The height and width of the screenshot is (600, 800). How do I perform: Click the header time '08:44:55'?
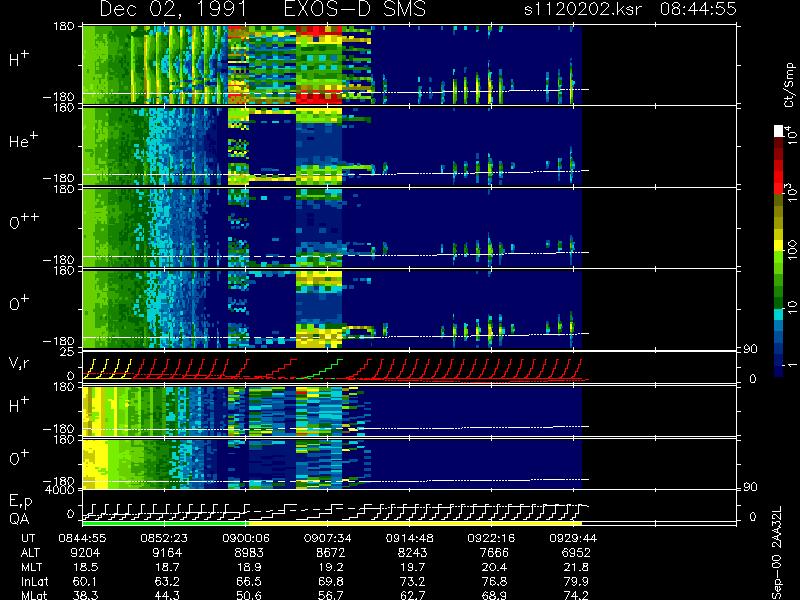click(x=698, y=9)
